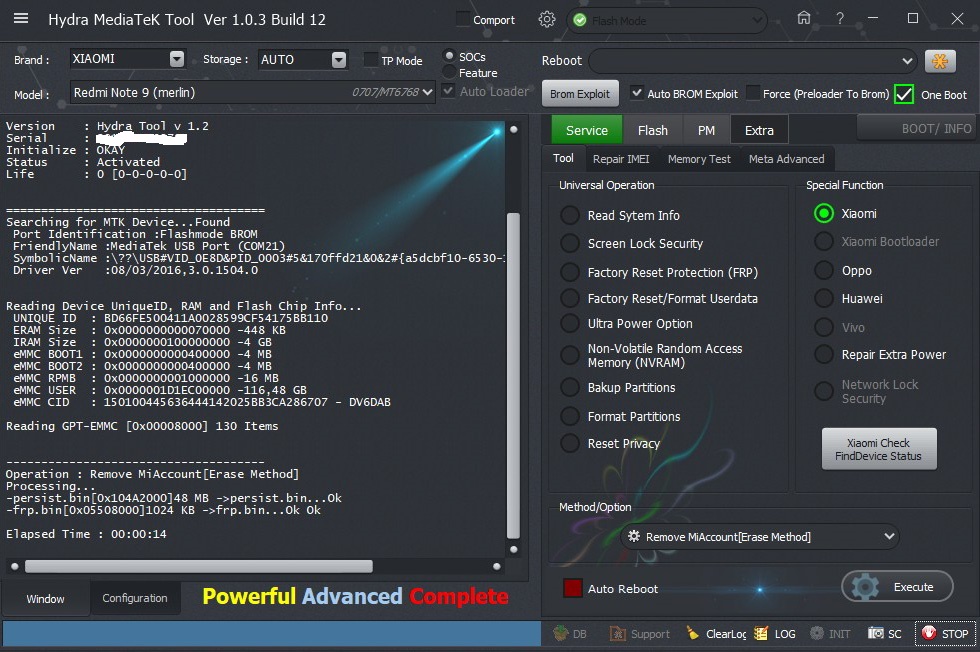Select Non-Volatile Random Access Memory (NVRAM)
The image size is (980, 652).
pyautogui.click(x=570, y=355)
